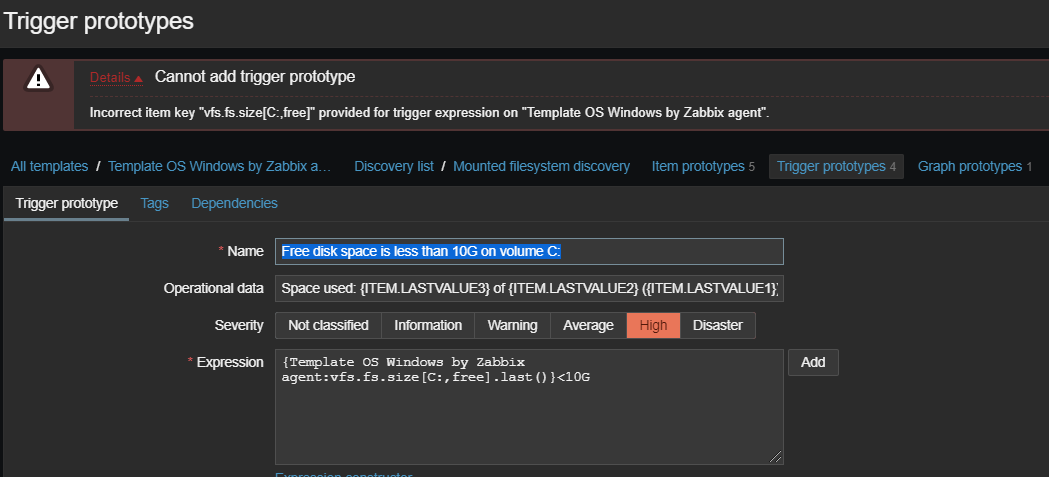Switch to the Dependencies tab
The width and height of the screenshot is (1049, 477).
tap(234, 203)
